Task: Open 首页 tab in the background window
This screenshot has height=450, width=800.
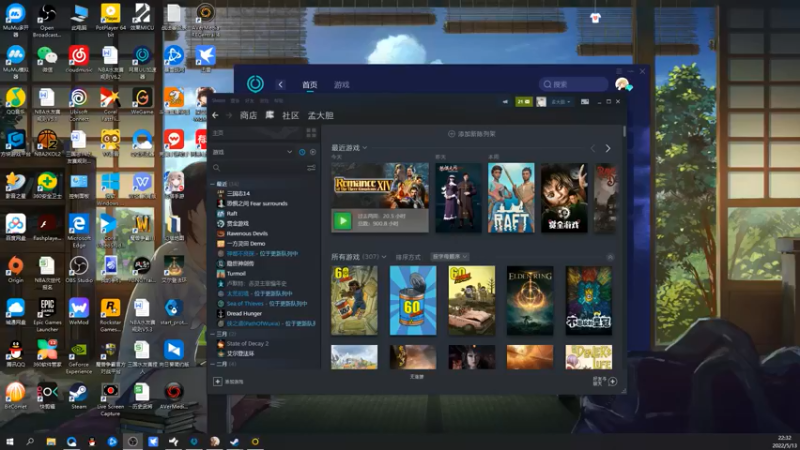Action: 310,85
